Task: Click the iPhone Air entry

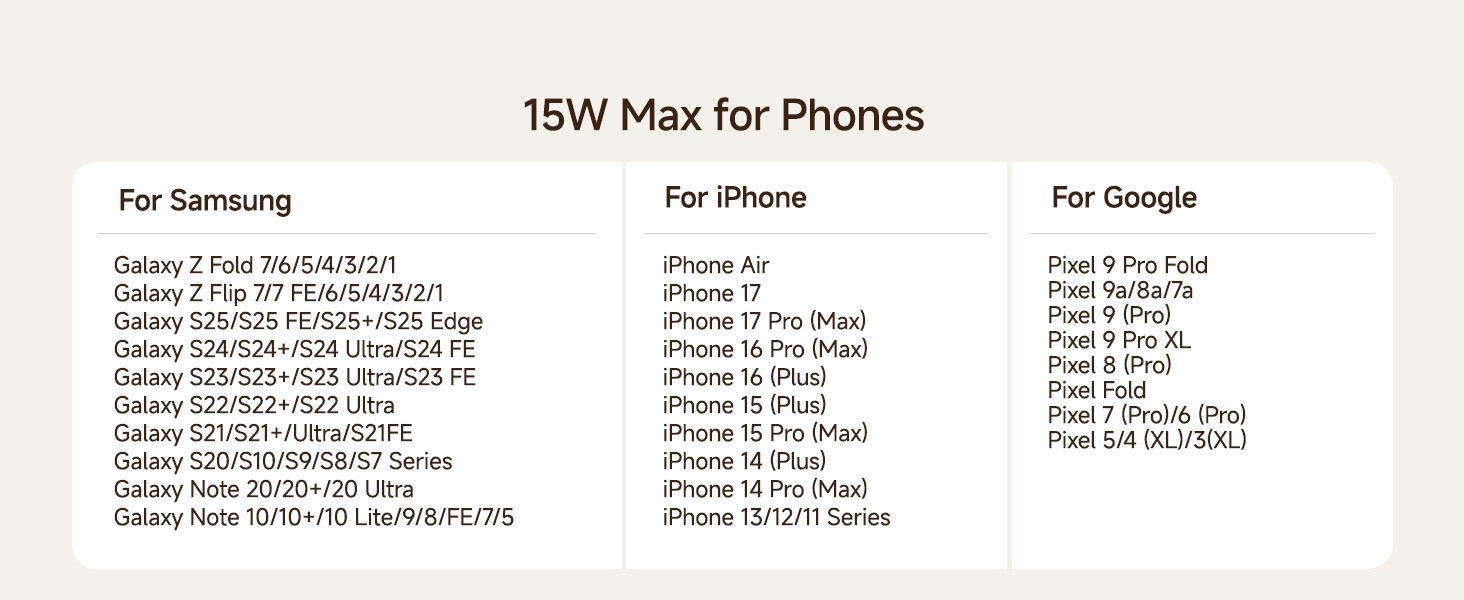Action: point(716,266)
